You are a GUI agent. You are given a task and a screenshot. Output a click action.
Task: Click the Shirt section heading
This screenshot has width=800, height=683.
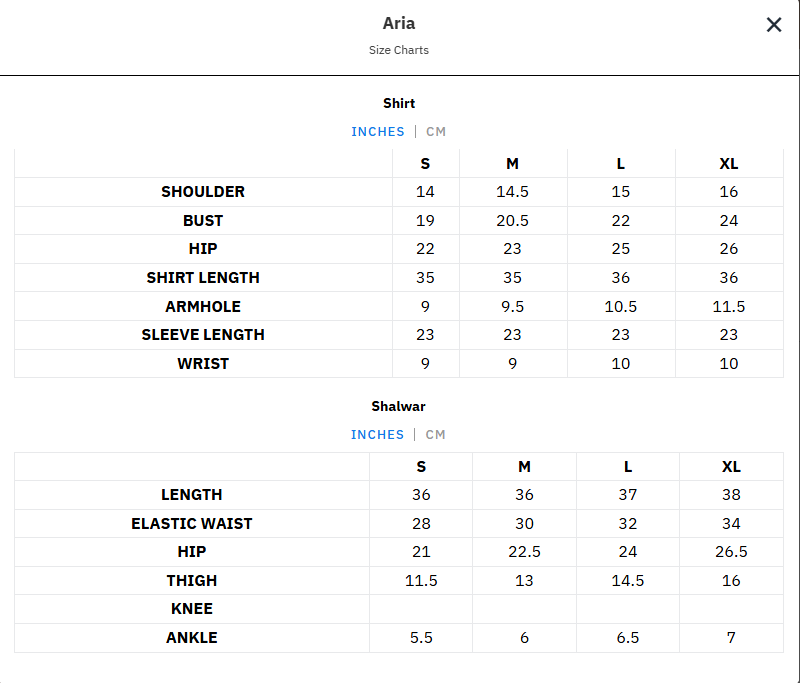tap(399, 104)
